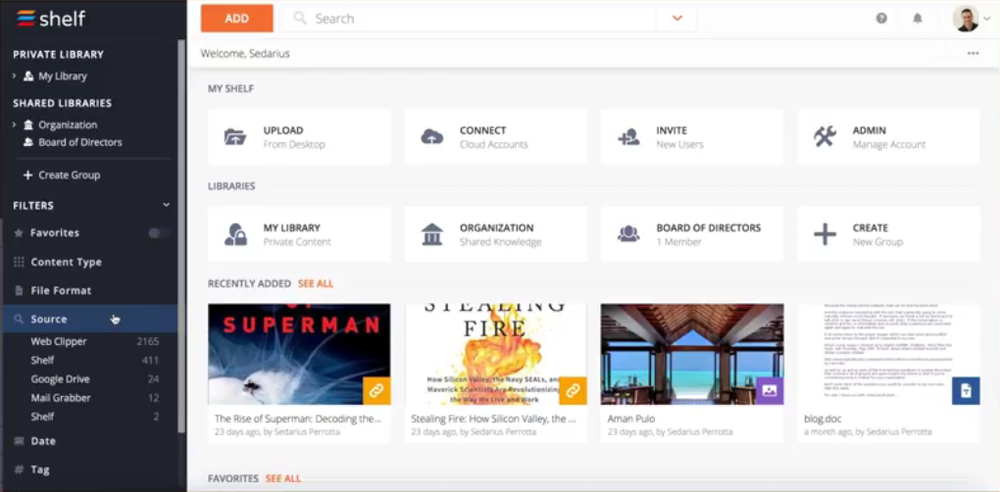Click the Upload folder icon
The image size is (1000, 492).
point(235,137)
